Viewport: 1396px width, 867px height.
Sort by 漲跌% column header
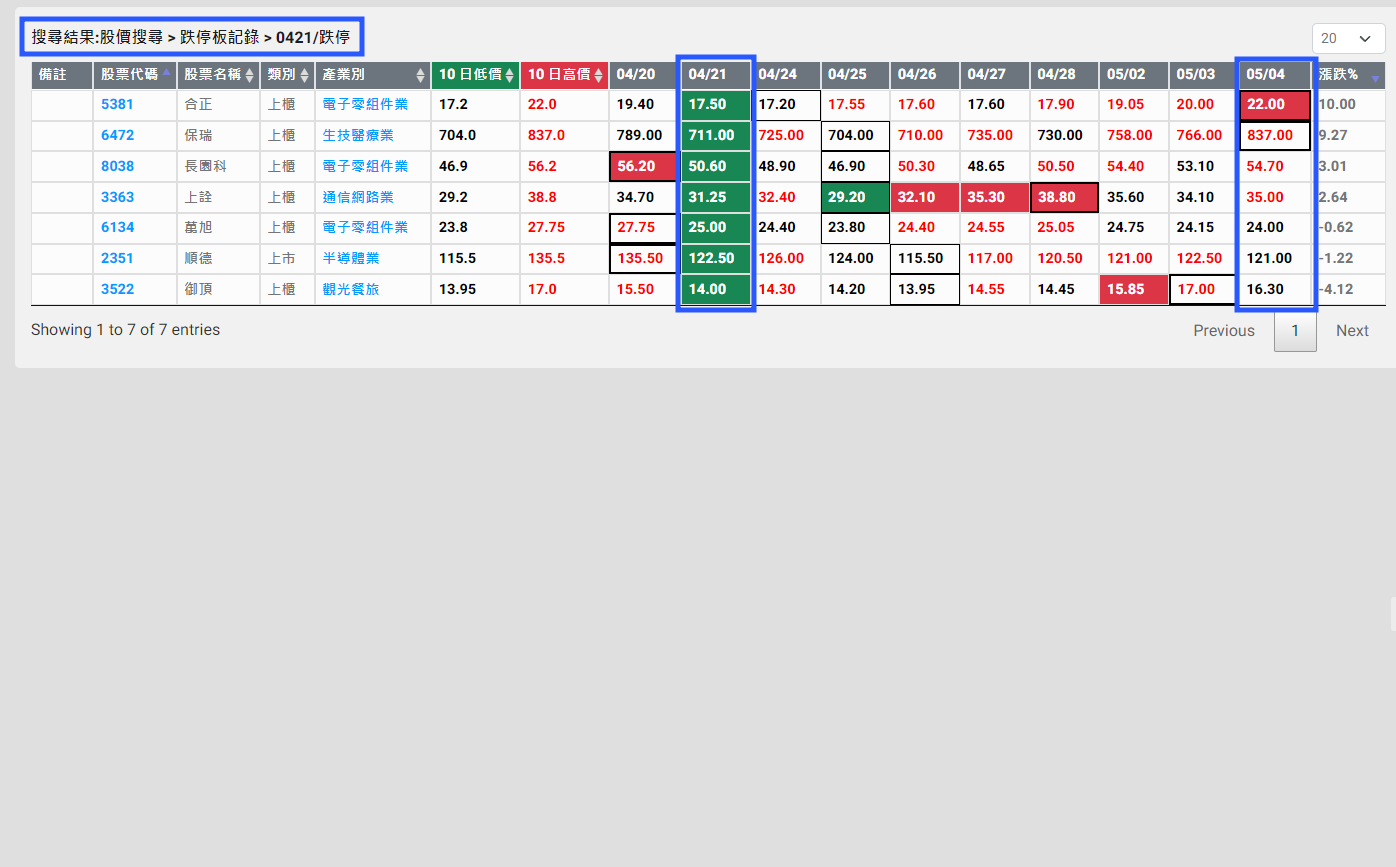(x=1351, y=75)
